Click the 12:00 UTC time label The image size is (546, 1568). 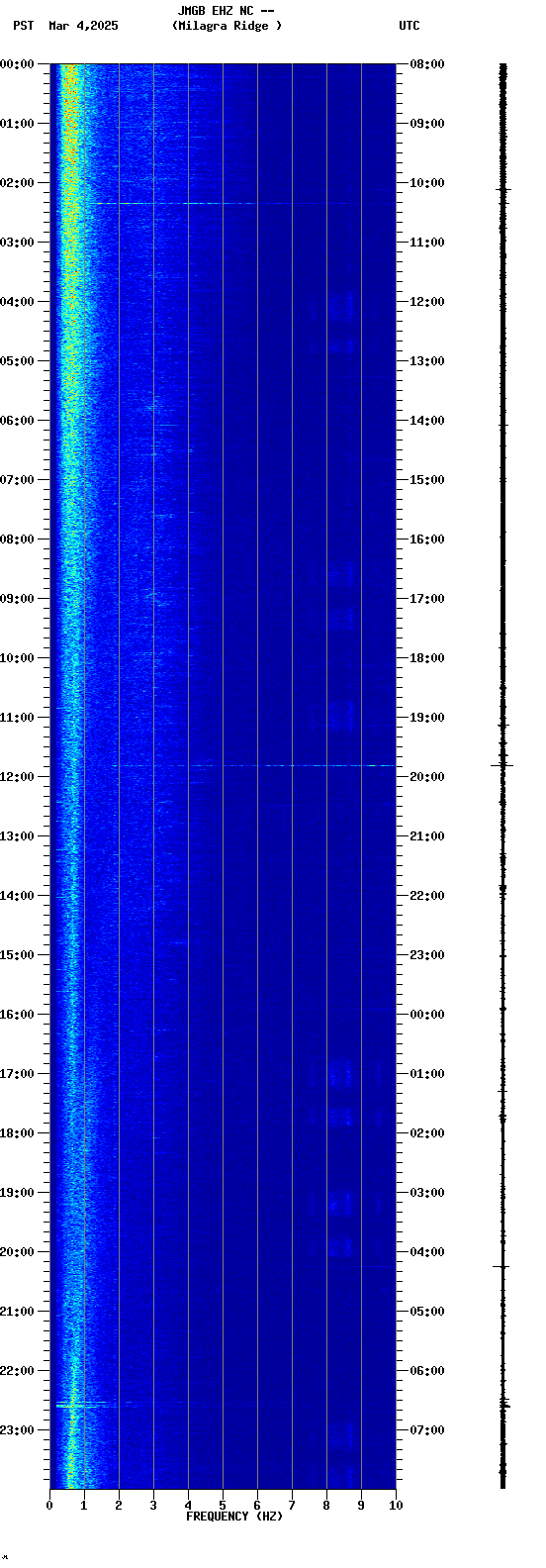(427, 302)
